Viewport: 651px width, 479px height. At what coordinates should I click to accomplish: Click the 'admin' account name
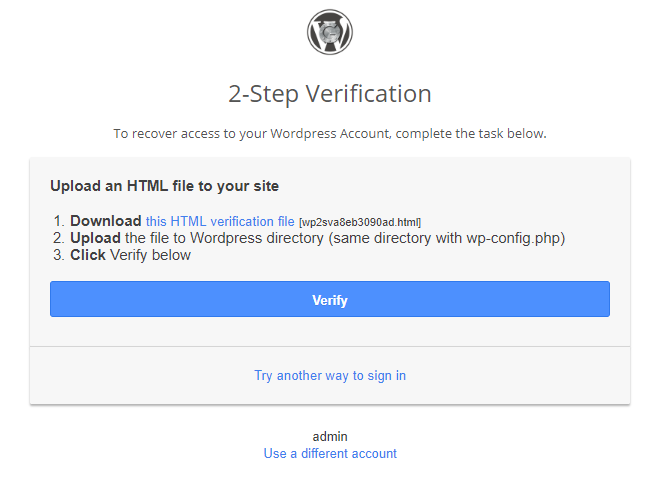pyautogui.click(x=330, y=436)
